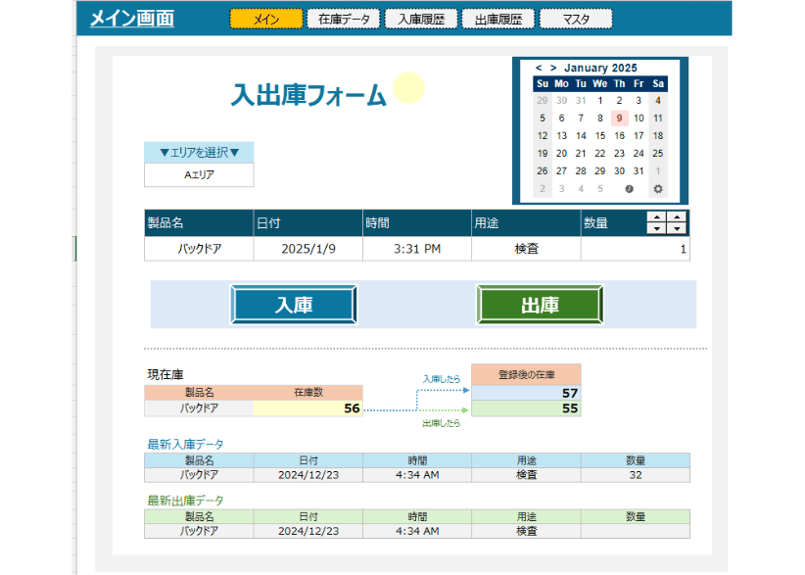Viewport: 805px width, 575px height.
Task: Pick January 15 in the calendar
Action: 600,136
